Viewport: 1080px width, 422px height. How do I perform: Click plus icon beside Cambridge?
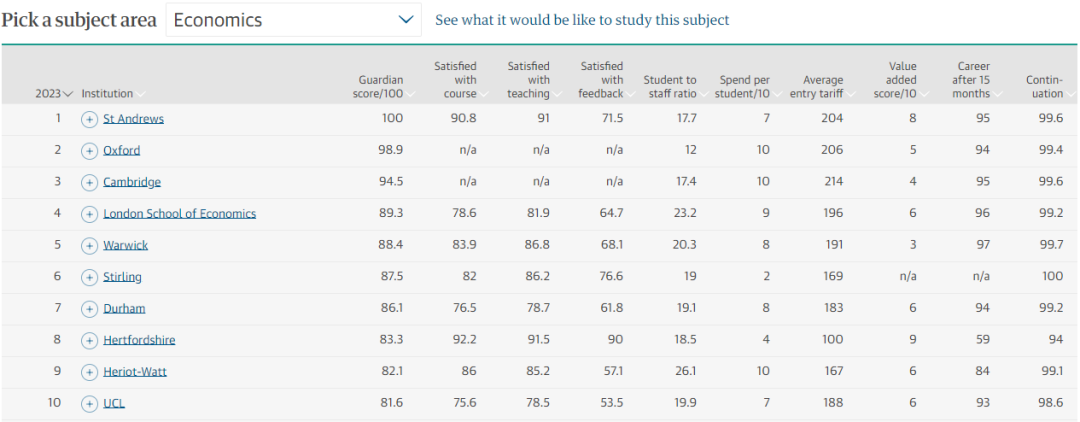(x=90, y=183)
